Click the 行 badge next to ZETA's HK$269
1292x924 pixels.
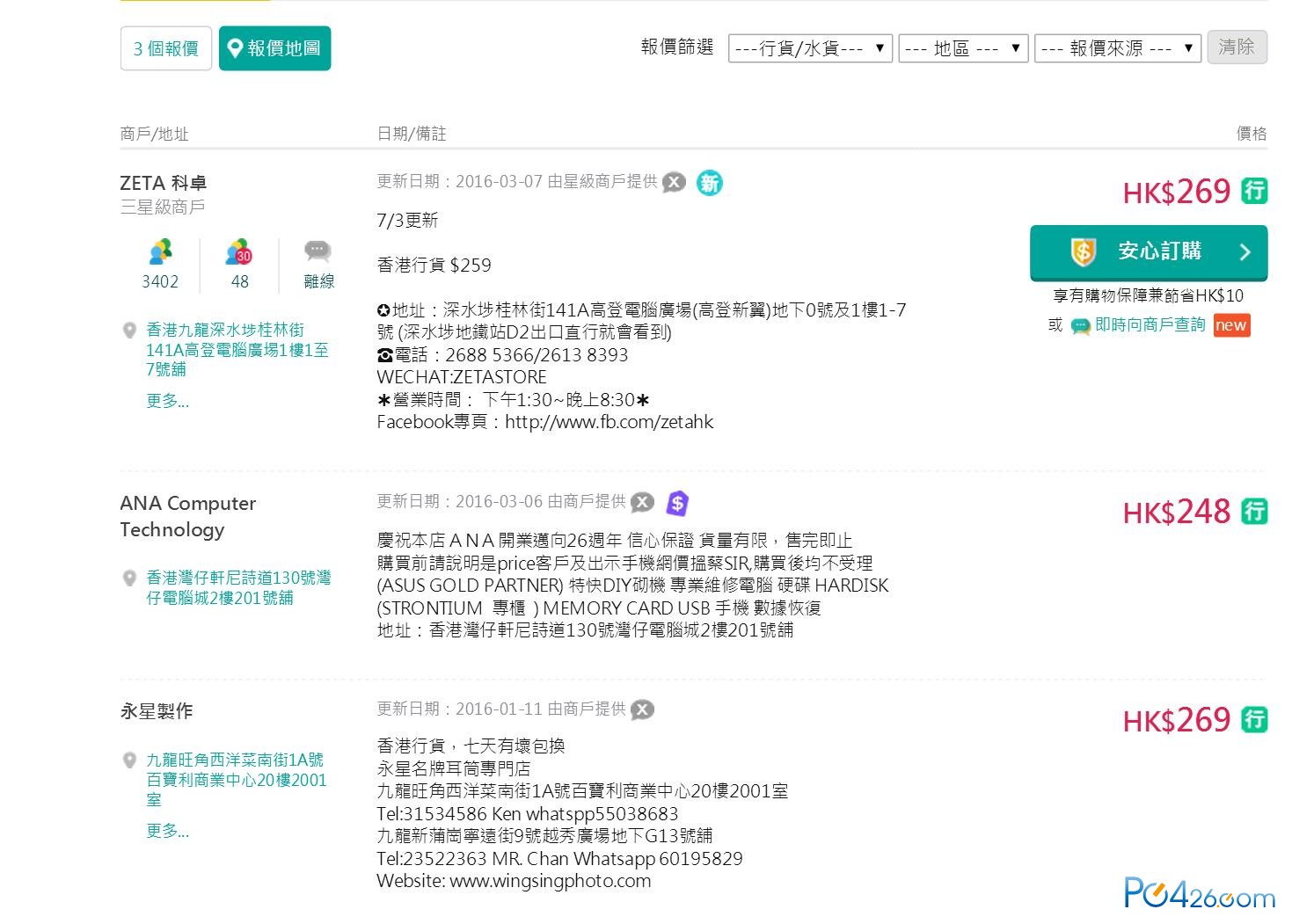click(1254, 191)
